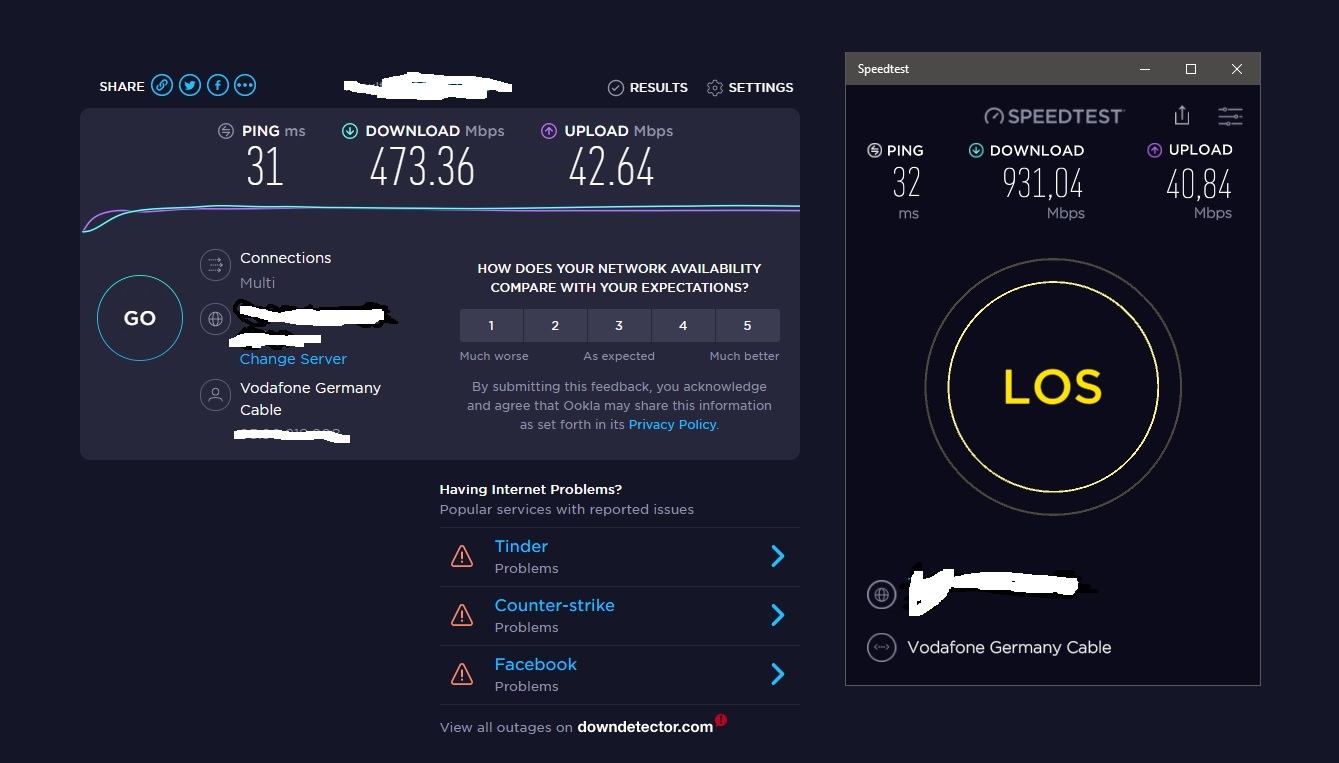Click the 40,84 upload value in app

[1198, 184]
